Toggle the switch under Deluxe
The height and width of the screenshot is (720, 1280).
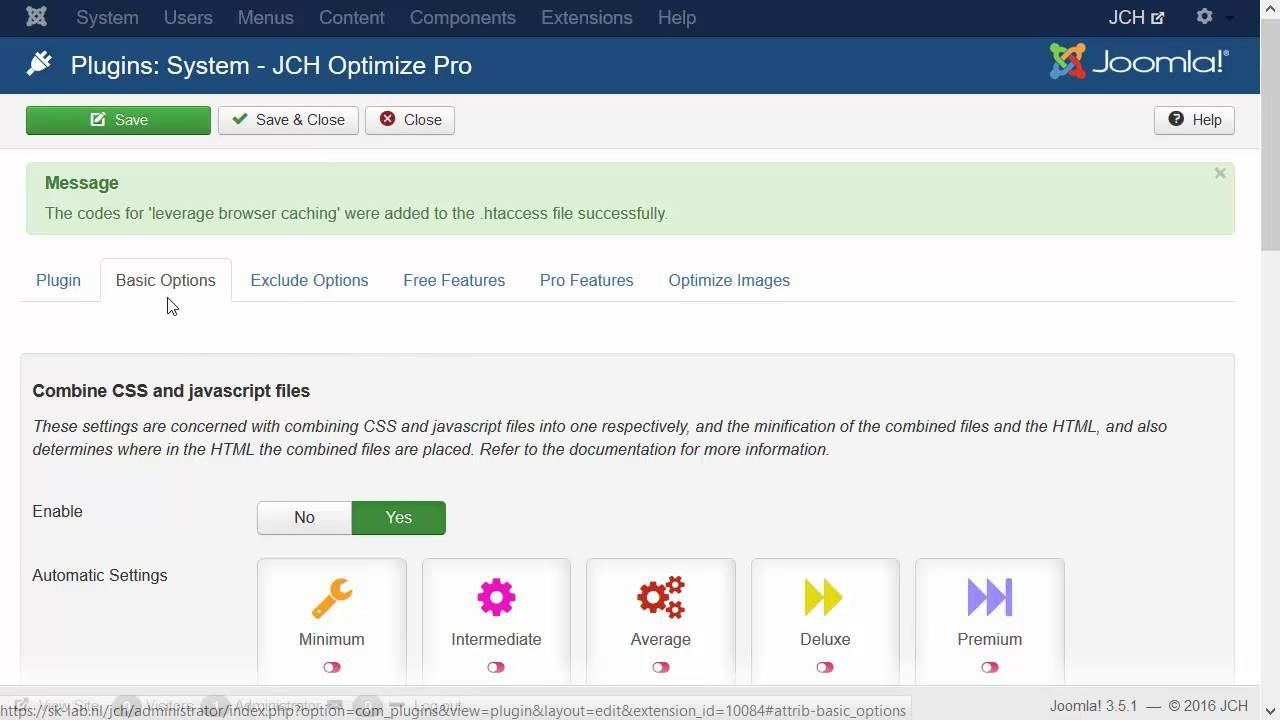[x=825, y=667]
